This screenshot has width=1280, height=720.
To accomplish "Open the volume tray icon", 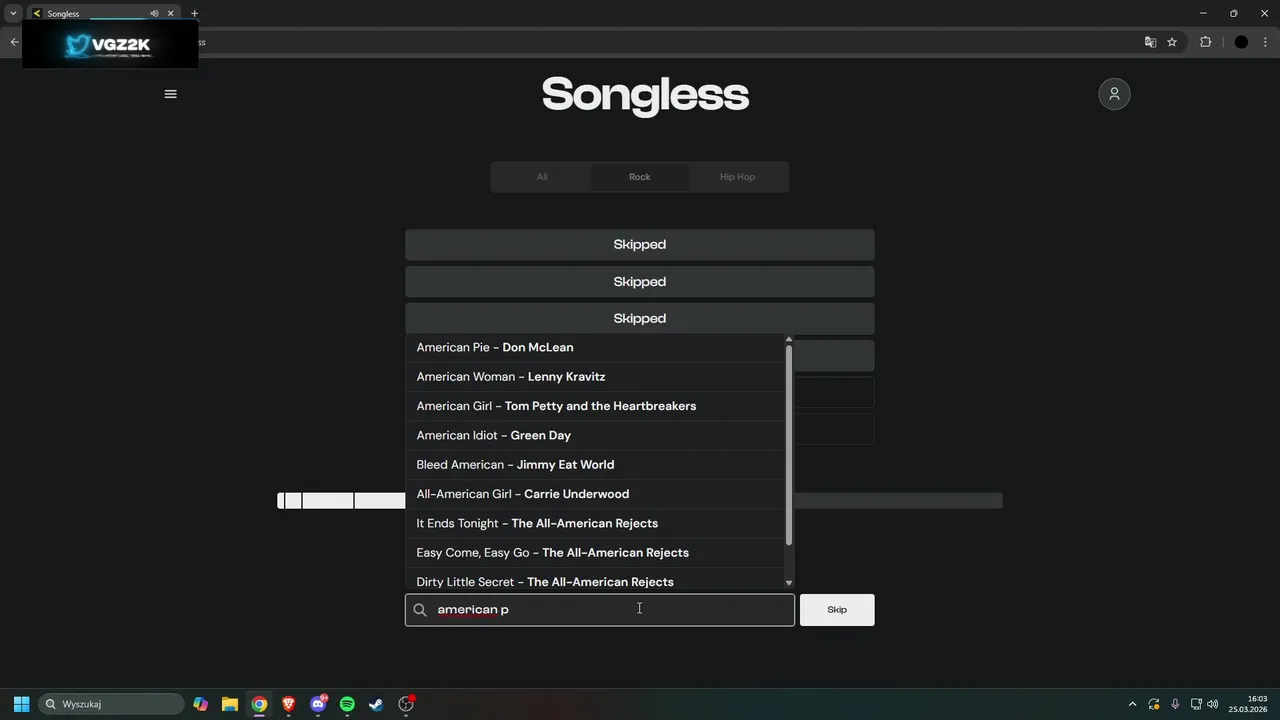I will [1213, 704].
